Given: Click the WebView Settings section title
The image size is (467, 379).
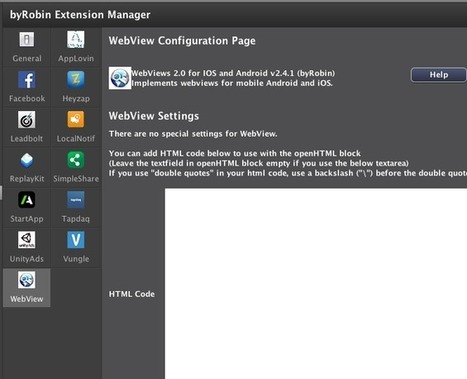Looking at the screenshot, I should [154, 116].
